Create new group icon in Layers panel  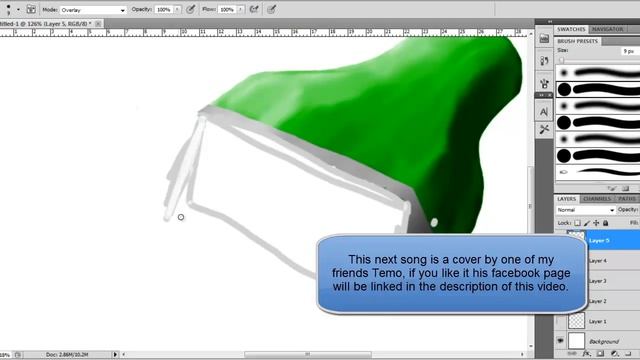pos(628,353)
